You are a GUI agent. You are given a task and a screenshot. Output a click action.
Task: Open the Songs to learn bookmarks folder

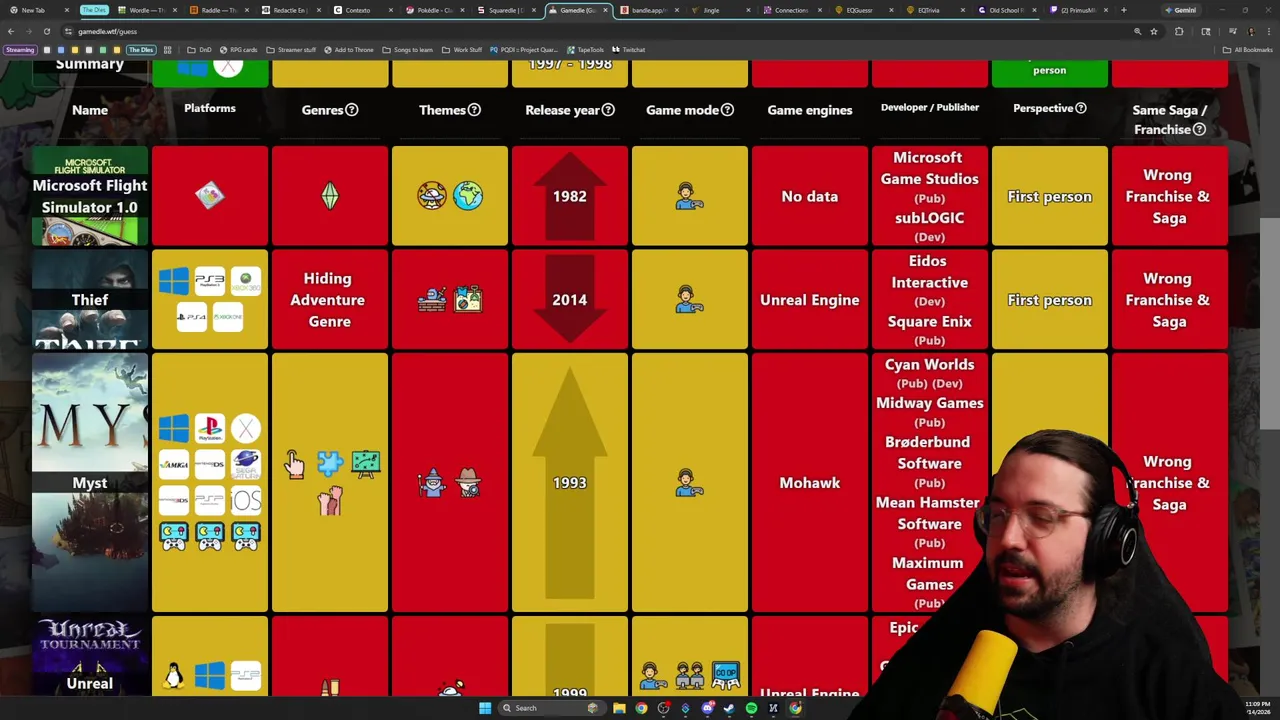pyautogui.click(x=408, y=50)
